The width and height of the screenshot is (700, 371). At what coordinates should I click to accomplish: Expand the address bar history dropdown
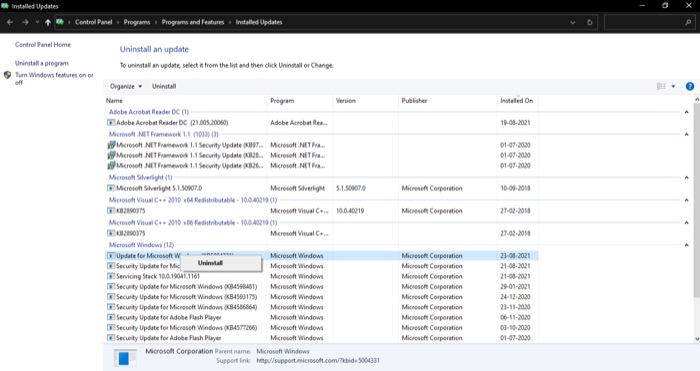[573, 22]
